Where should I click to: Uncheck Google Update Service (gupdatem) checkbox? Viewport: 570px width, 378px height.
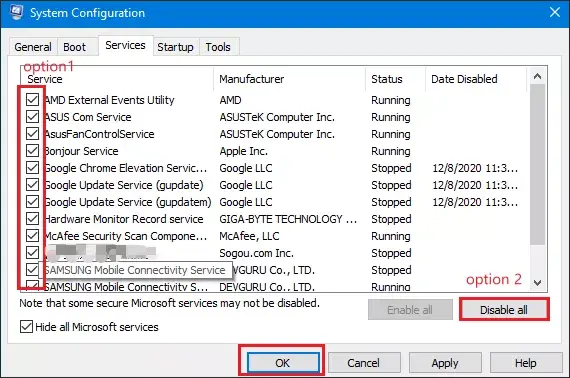click(x=32, y=202)
